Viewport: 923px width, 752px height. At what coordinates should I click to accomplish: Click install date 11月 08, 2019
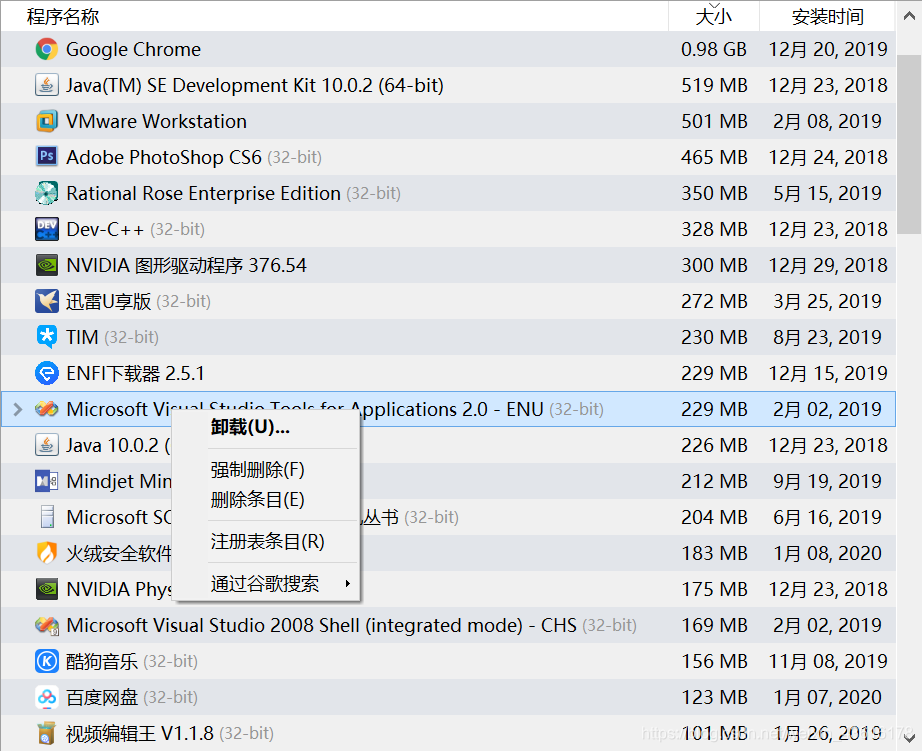pos(828,661)
